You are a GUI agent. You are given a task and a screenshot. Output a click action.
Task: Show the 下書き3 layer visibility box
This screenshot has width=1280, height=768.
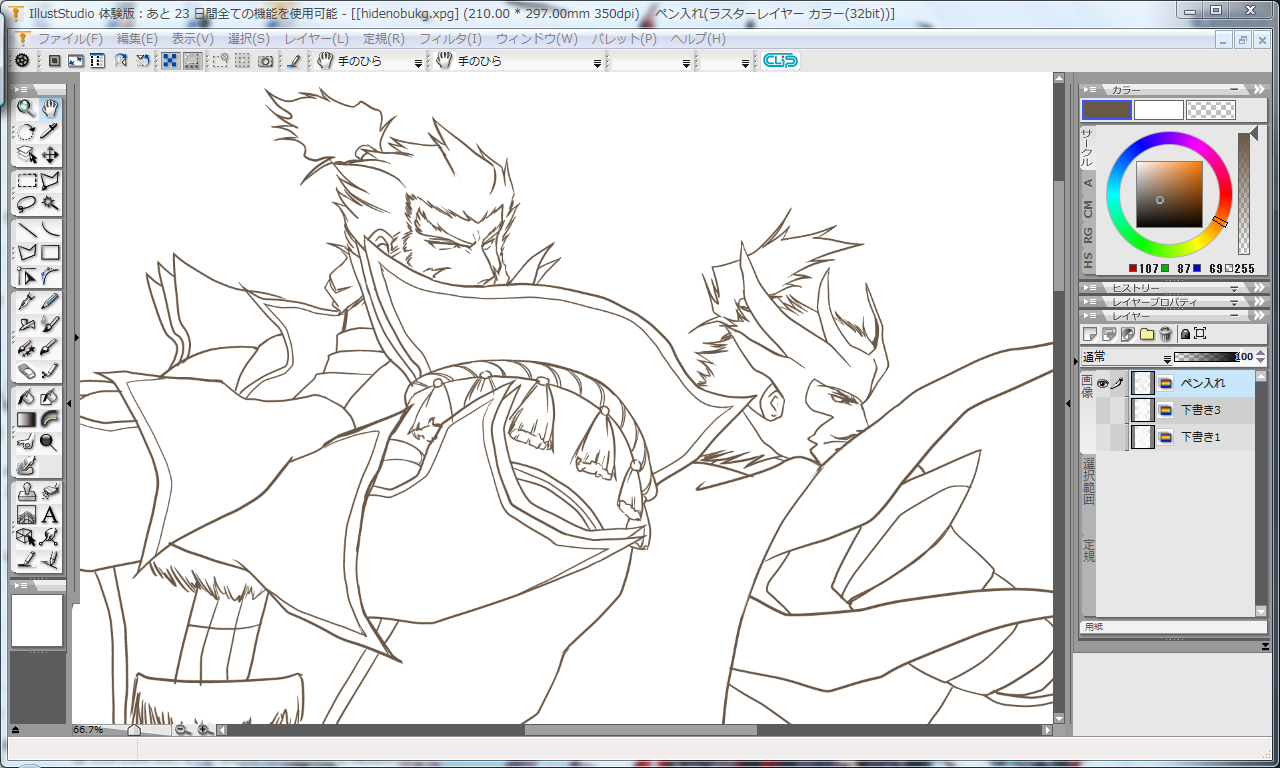click(x=1102, y=410)
